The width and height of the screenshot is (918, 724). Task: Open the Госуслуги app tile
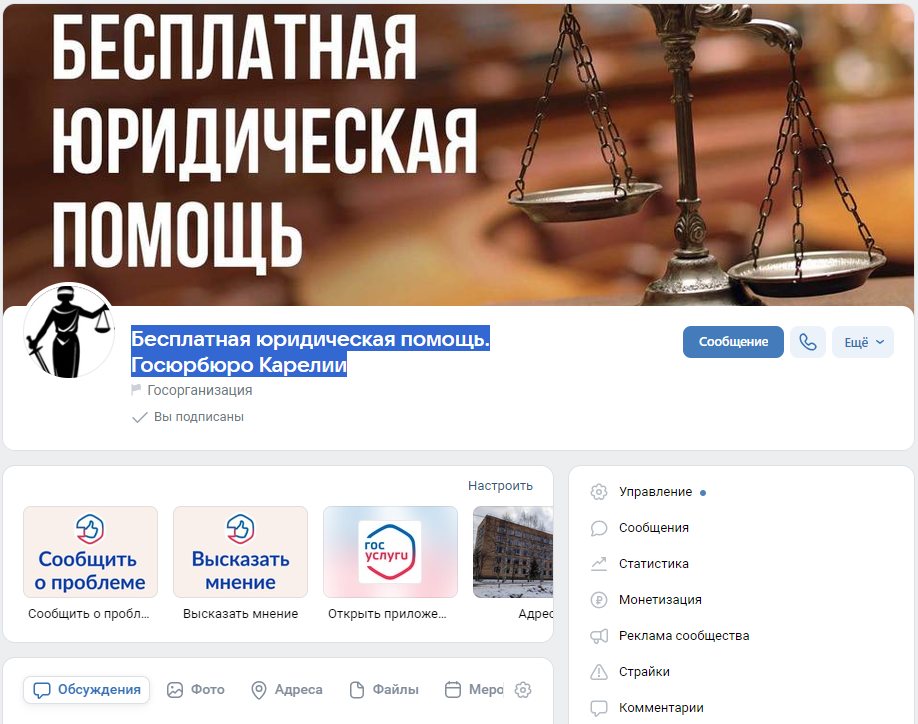click(x=390, y=552)
